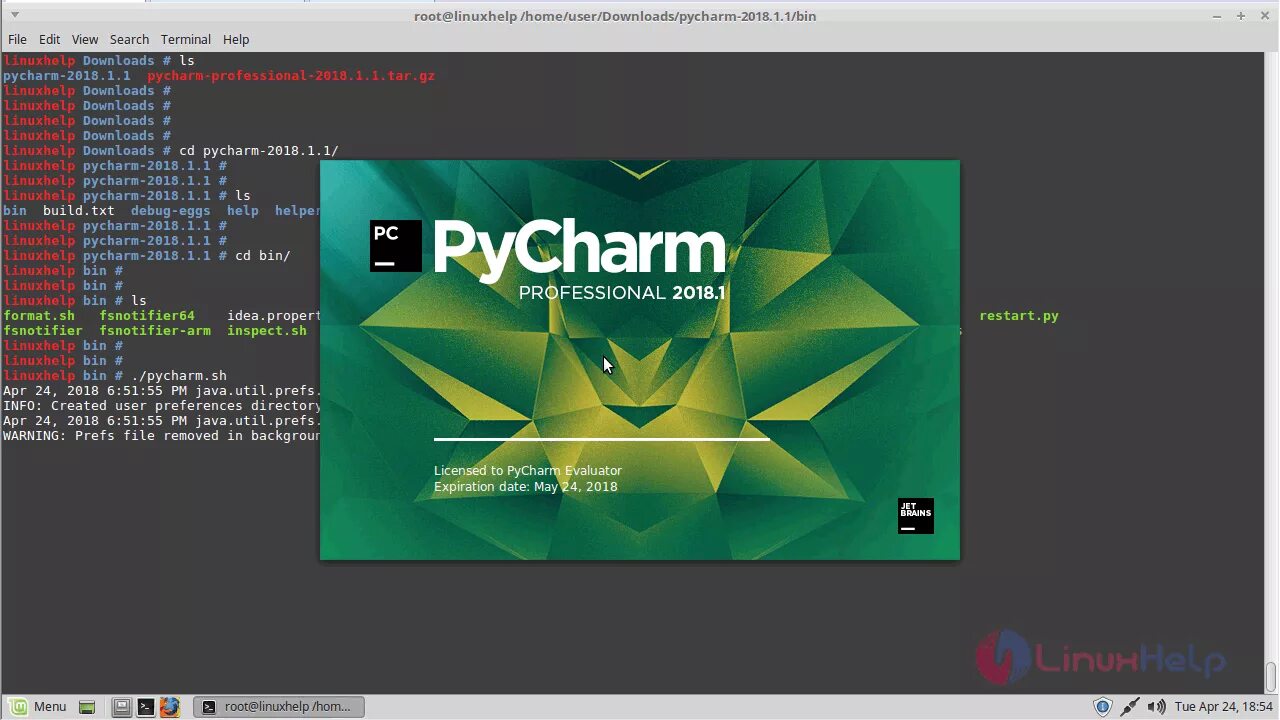This screenshot has height=720, width=1280.
Task: Open the View menu in terminal
Action: (85, 39)
